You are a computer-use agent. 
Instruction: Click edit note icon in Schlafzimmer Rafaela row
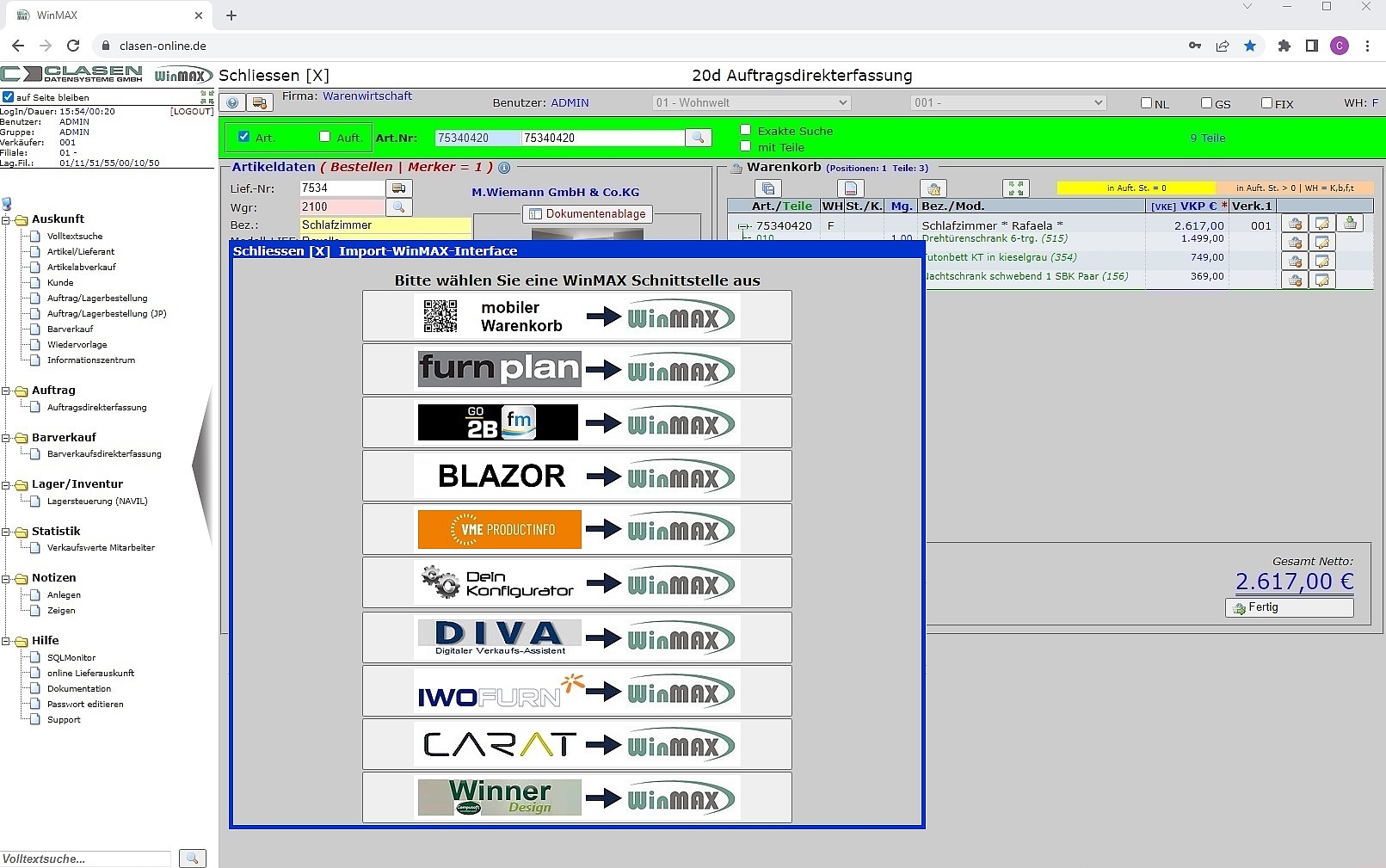pos(1322,224)
